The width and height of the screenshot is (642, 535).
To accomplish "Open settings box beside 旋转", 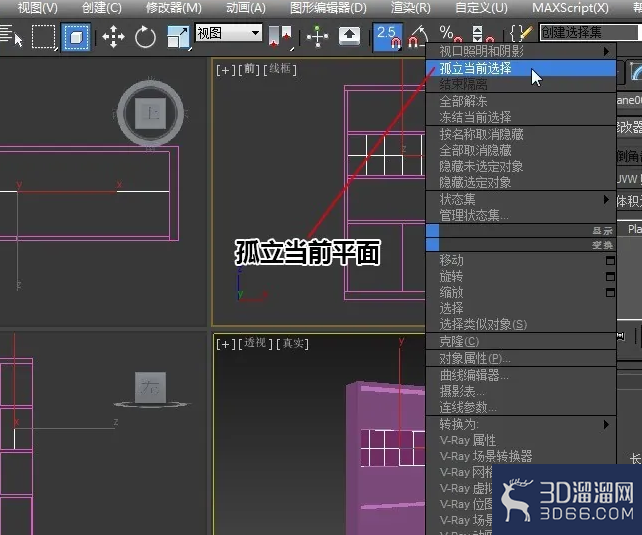I will tap(610, 276).
